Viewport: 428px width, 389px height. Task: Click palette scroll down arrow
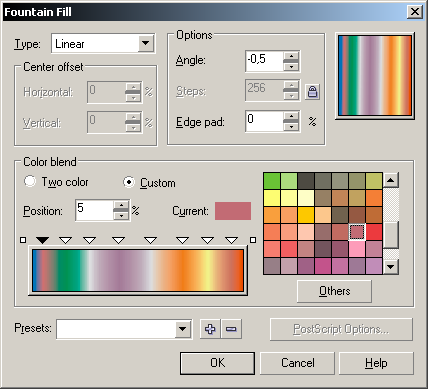pos(391,266)
